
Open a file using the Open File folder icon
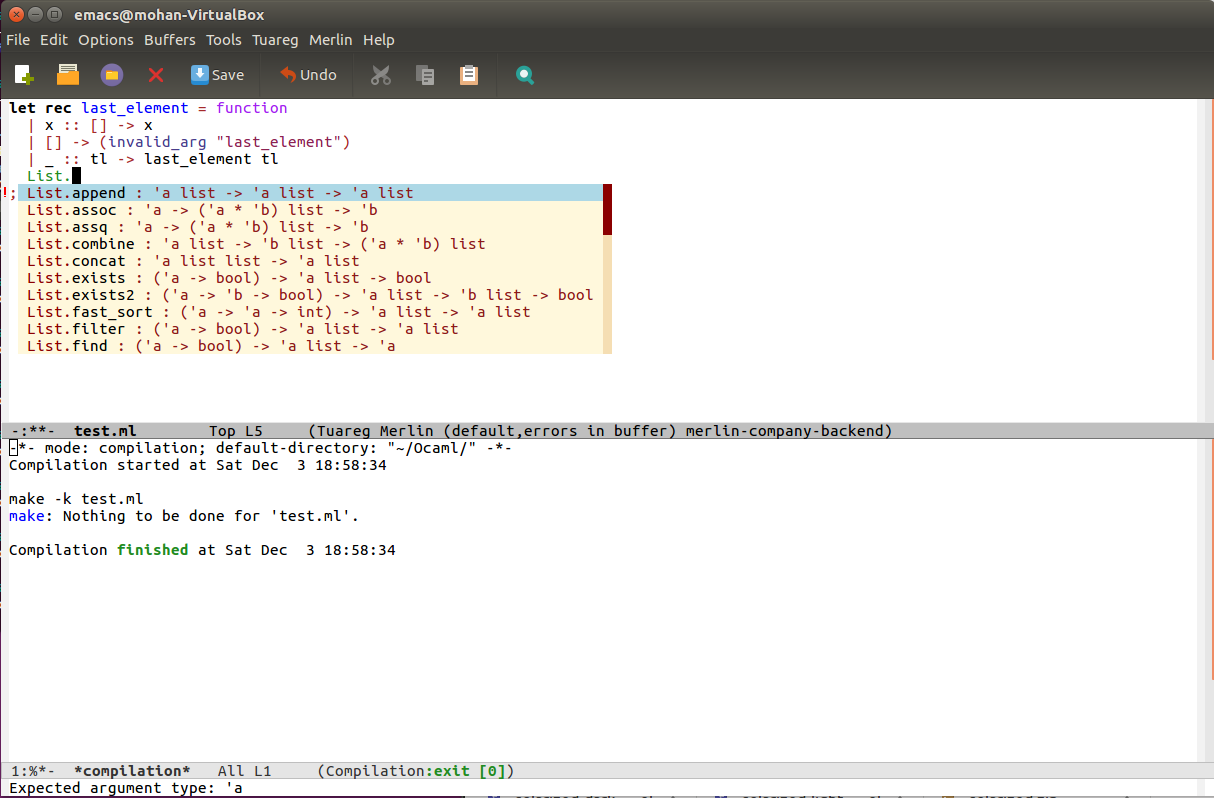[x=67, y=74]
